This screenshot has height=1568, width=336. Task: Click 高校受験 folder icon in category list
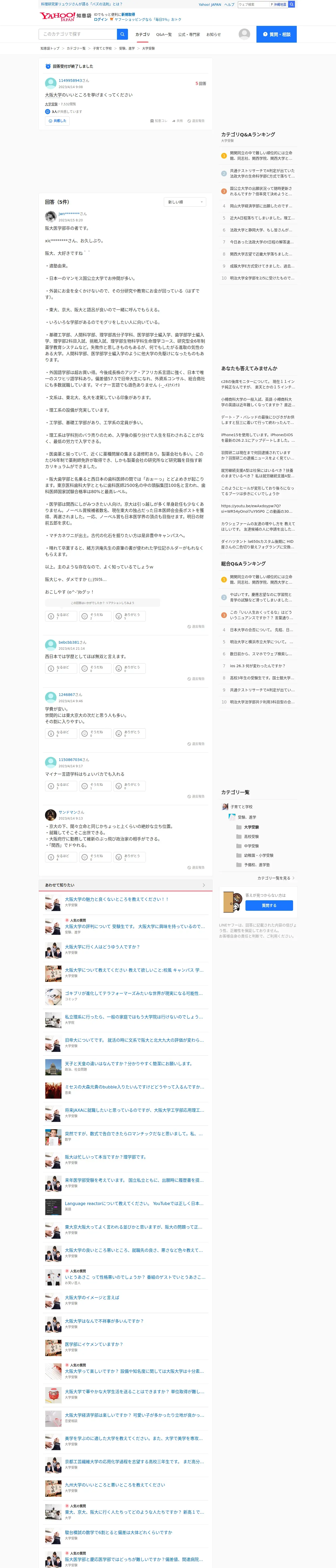(239, 836)
